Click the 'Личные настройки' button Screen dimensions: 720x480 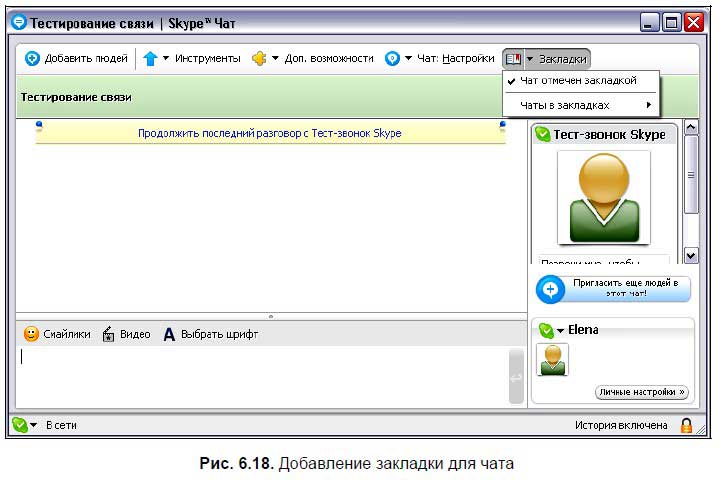tap(641, 392)
